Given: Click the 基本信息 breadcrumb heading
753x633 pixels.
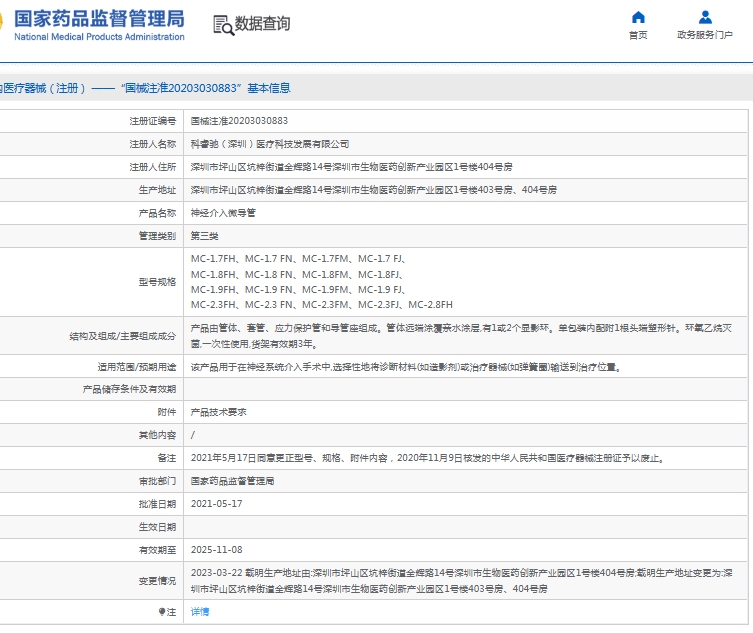Looking at the screenshot, I should 269,88.
